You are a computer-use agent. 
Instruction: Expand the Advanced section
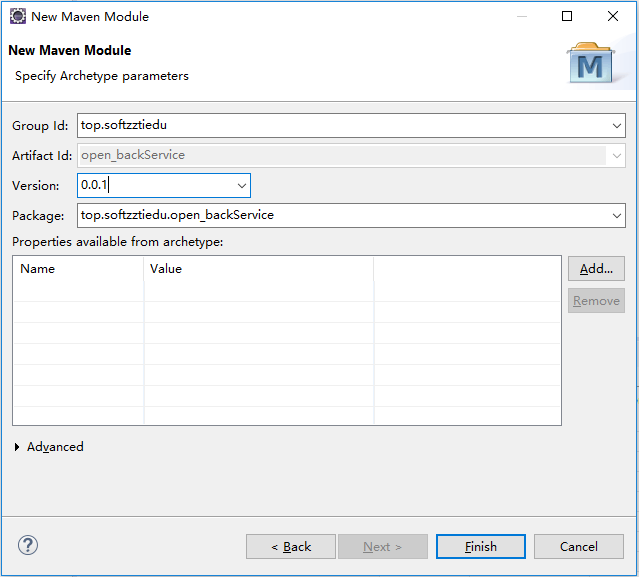(x=17, y=447)
